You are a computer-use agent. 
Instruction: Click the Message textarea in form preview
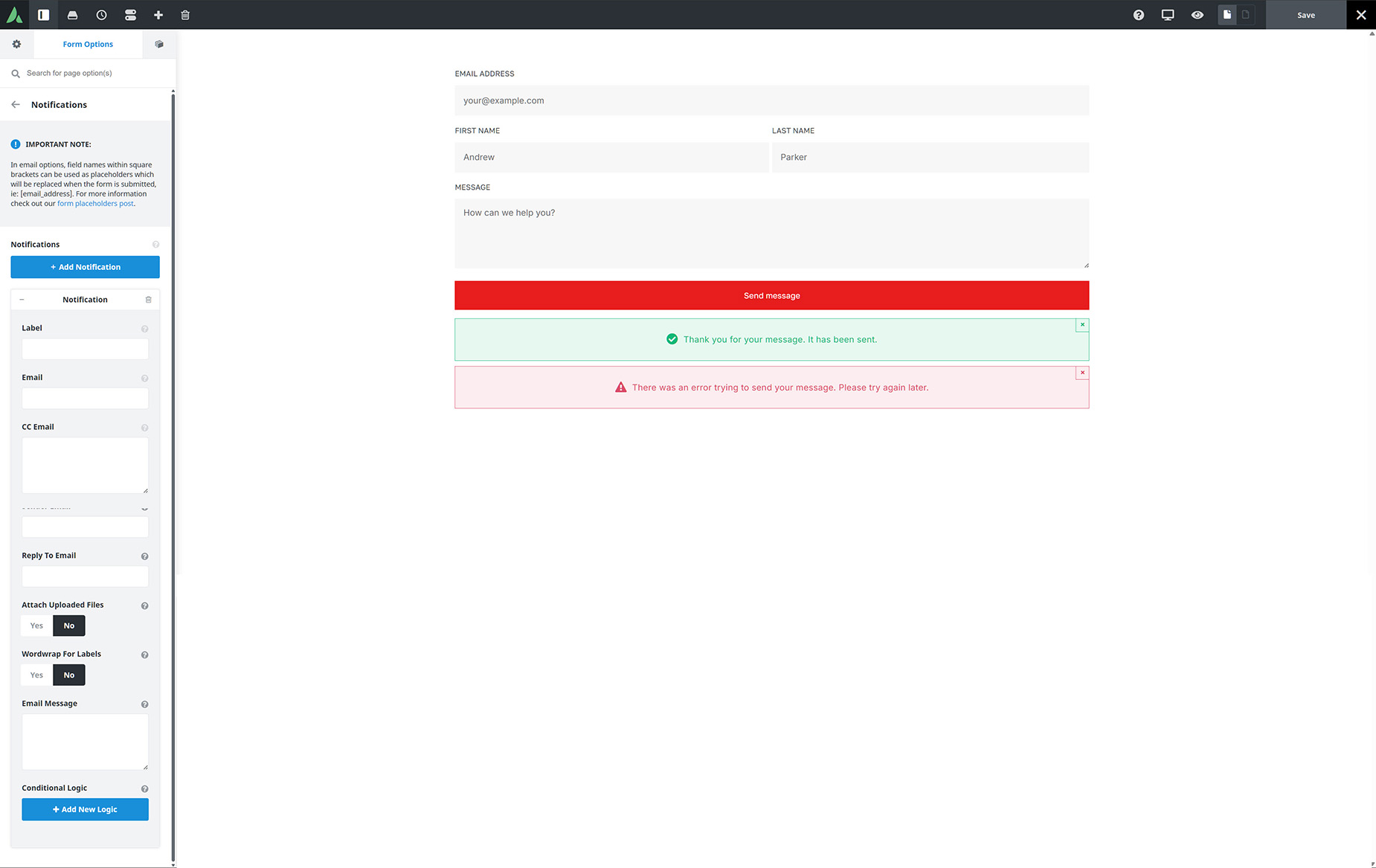click(x=771, y=234)
